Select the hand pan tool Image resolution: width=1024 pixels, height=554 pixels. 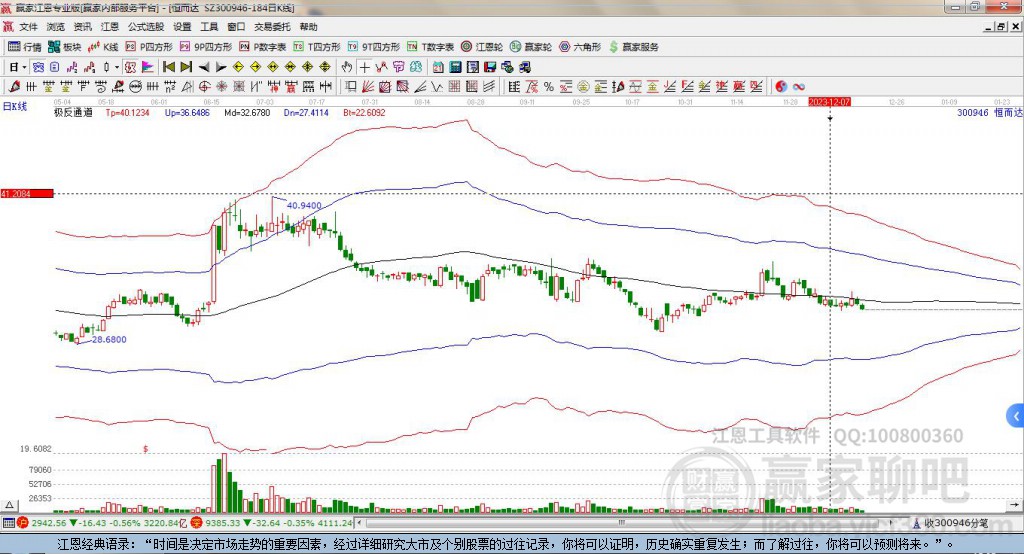347,67
